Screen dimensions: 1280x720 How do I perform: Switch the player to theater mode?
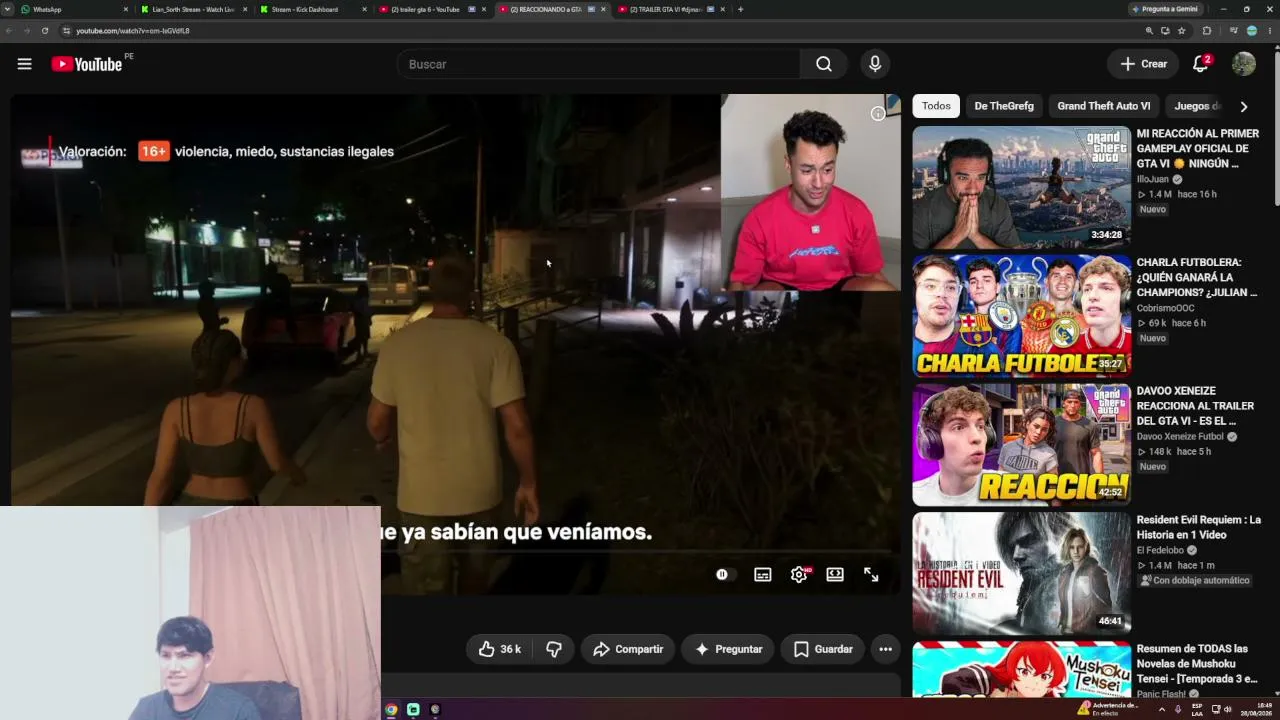point(835,575)
